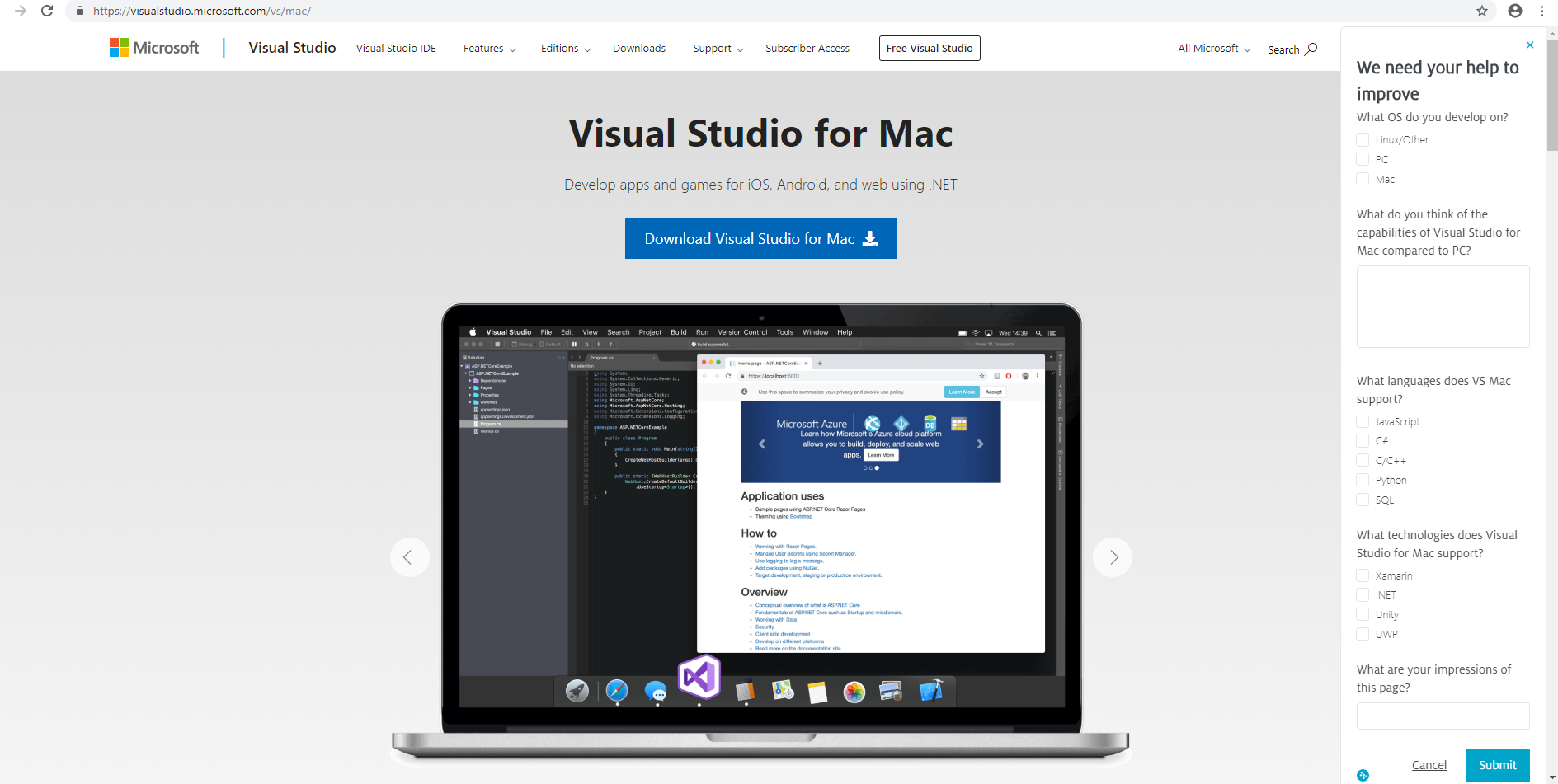Image resolution: width=1558 pixels, height=784 pixels.
Task: Click the round teal badge beside Cancel
Action: [1363, 775]
